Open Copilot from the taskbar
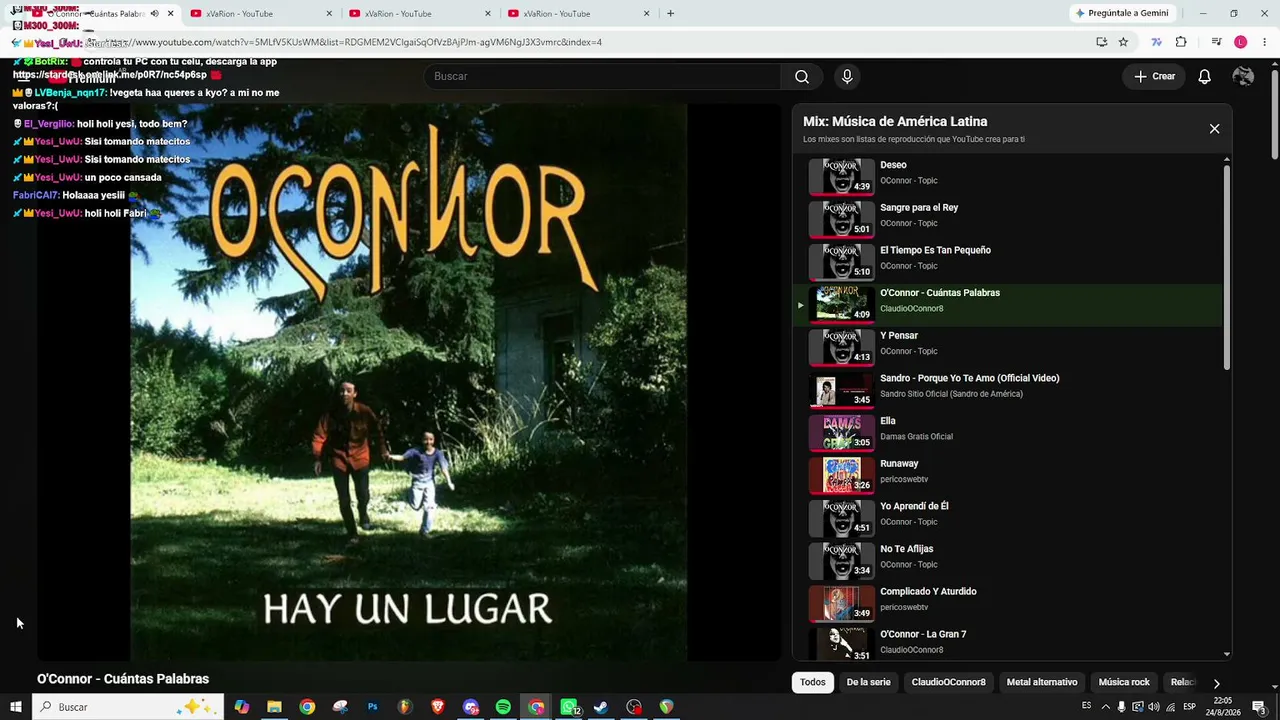The image size is (1280, 720). pos(241,707)
